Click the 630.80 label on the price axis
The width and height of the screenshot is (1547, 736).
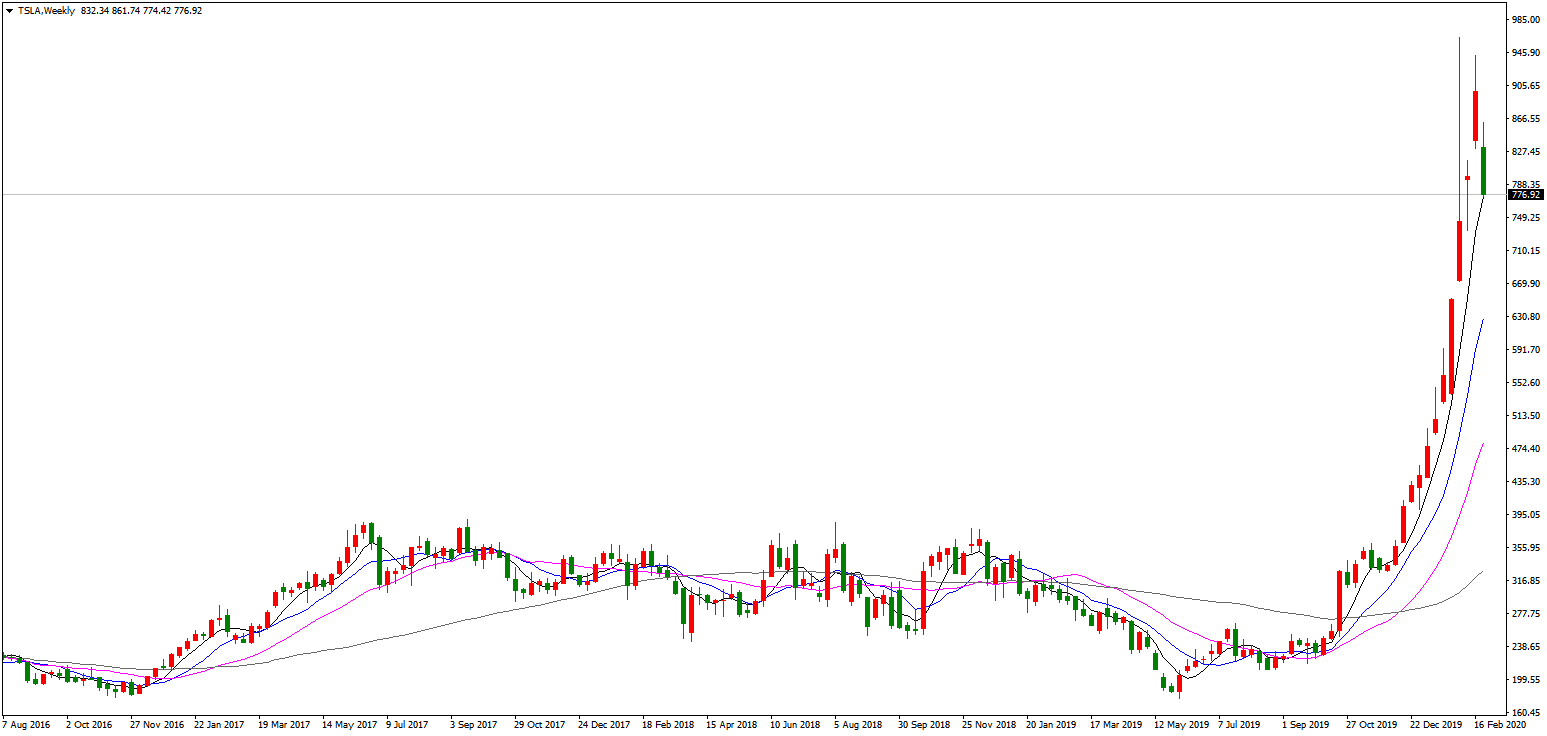click(x=1524, y=317)
